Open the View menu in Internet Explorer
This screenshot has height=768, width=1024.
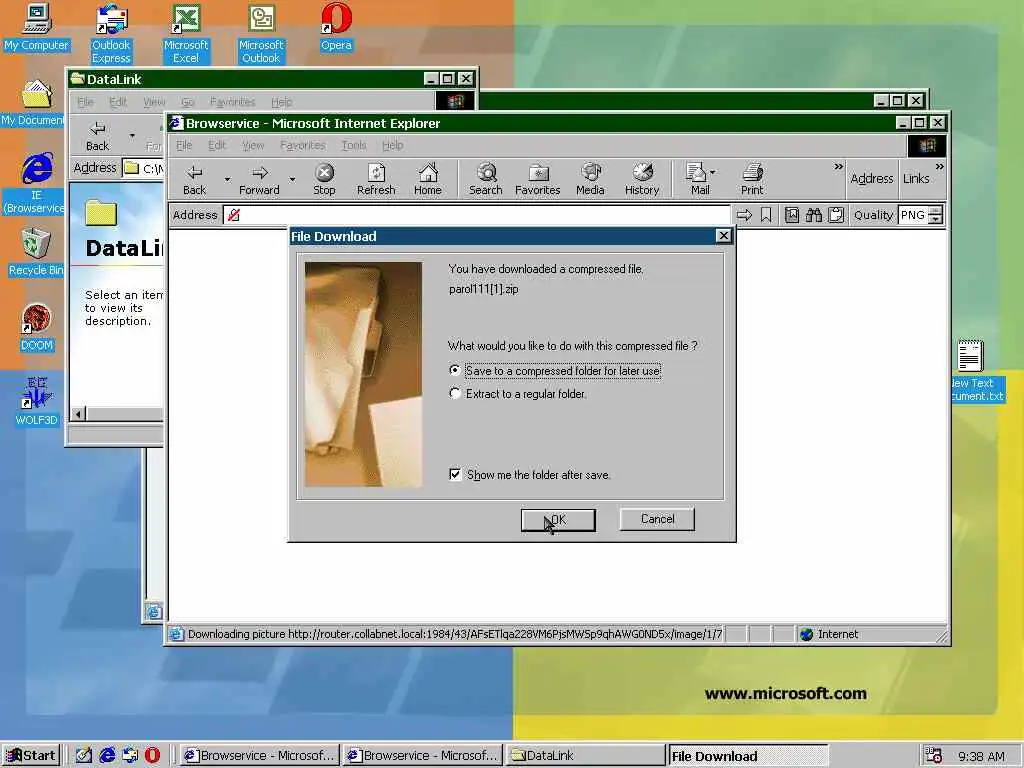coord(253,145)
